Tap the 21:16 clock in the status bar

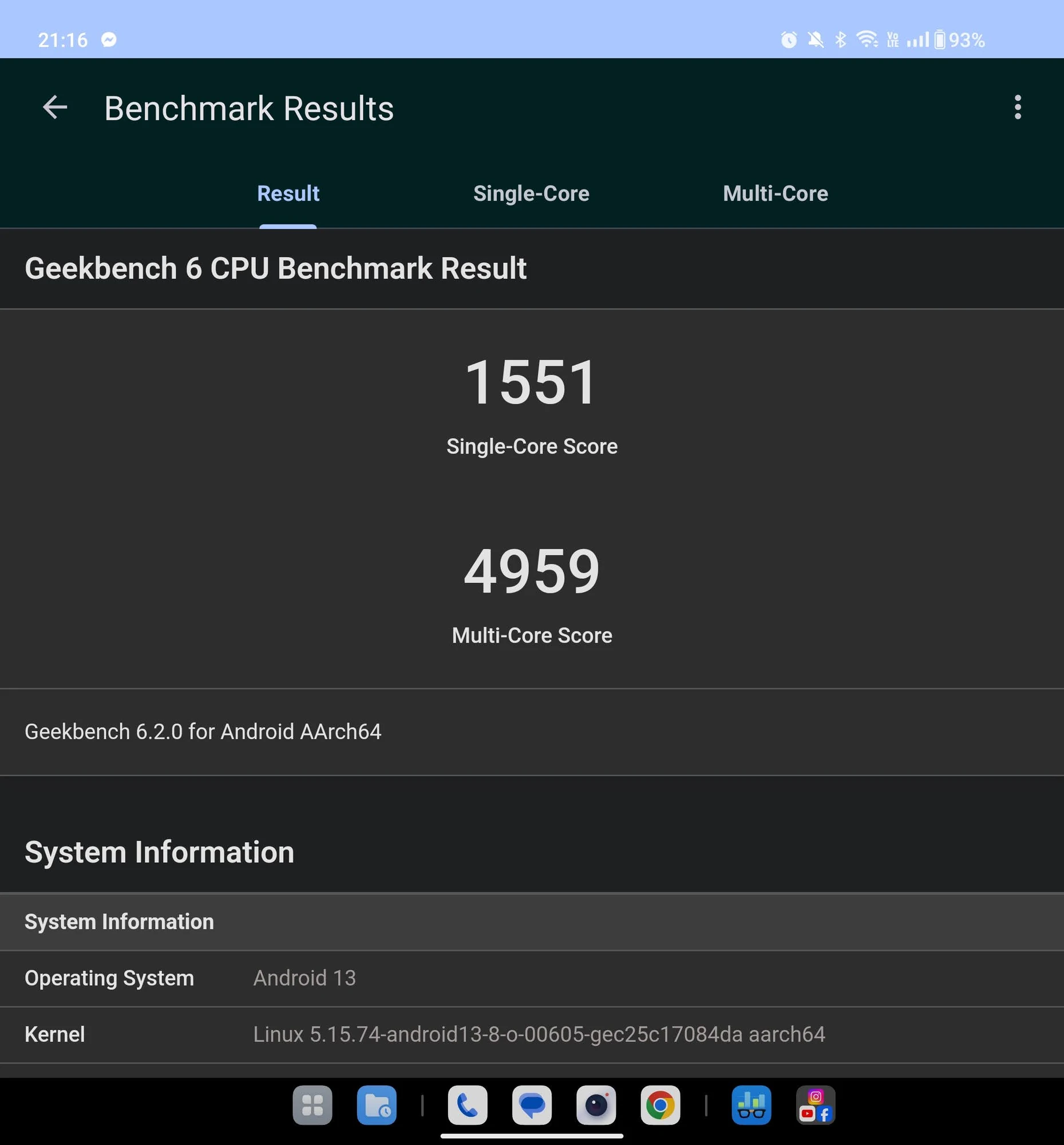click(63, 40)
